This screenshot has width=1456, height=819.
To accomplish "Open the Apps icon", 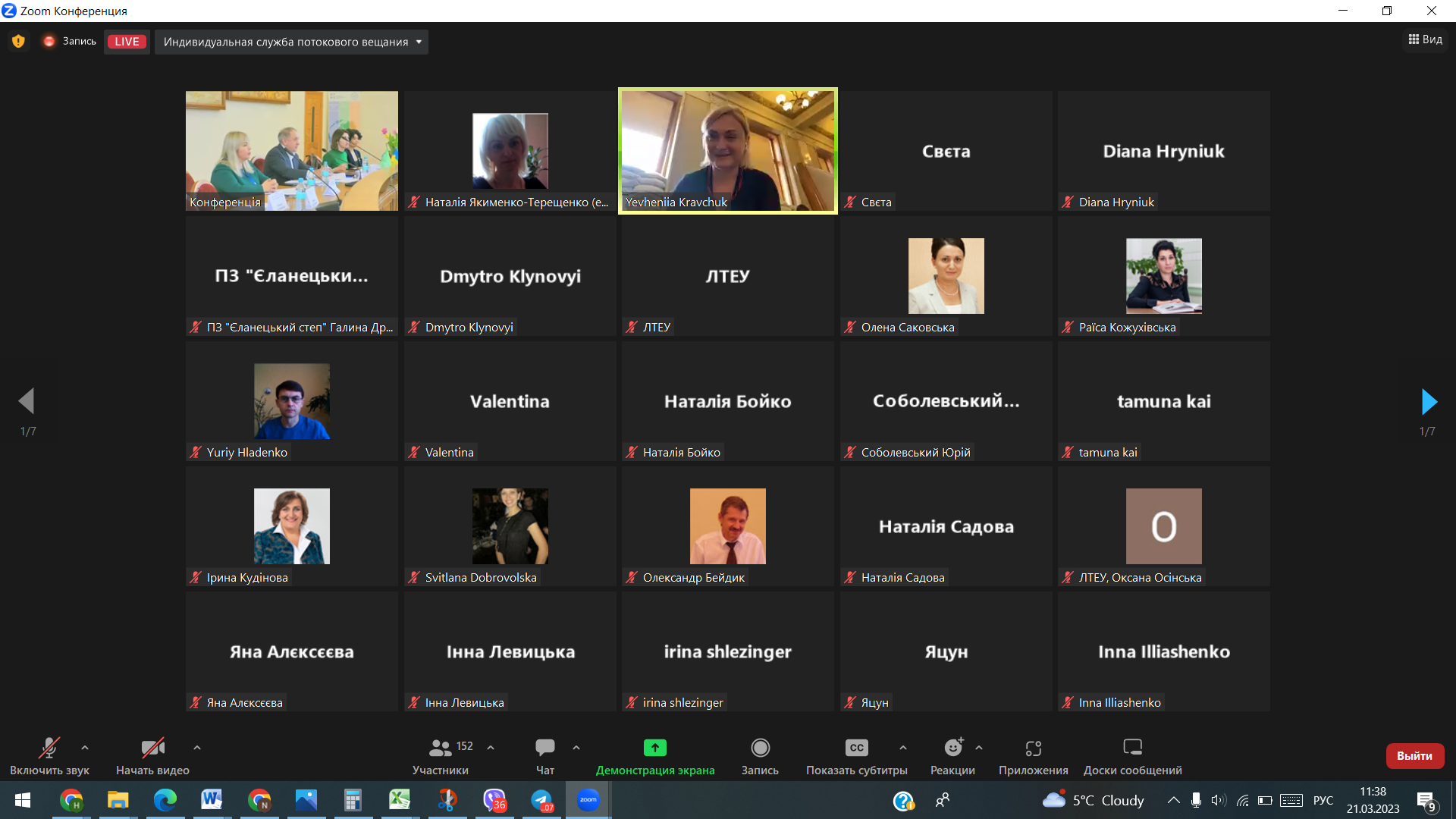I will click(x=1033, y=748).
